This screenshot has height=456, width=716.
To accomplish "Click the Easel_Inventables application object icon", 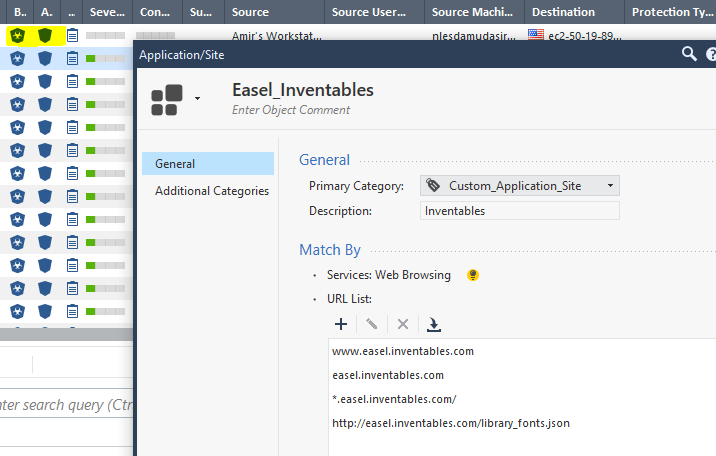I will tap(167, 100).
